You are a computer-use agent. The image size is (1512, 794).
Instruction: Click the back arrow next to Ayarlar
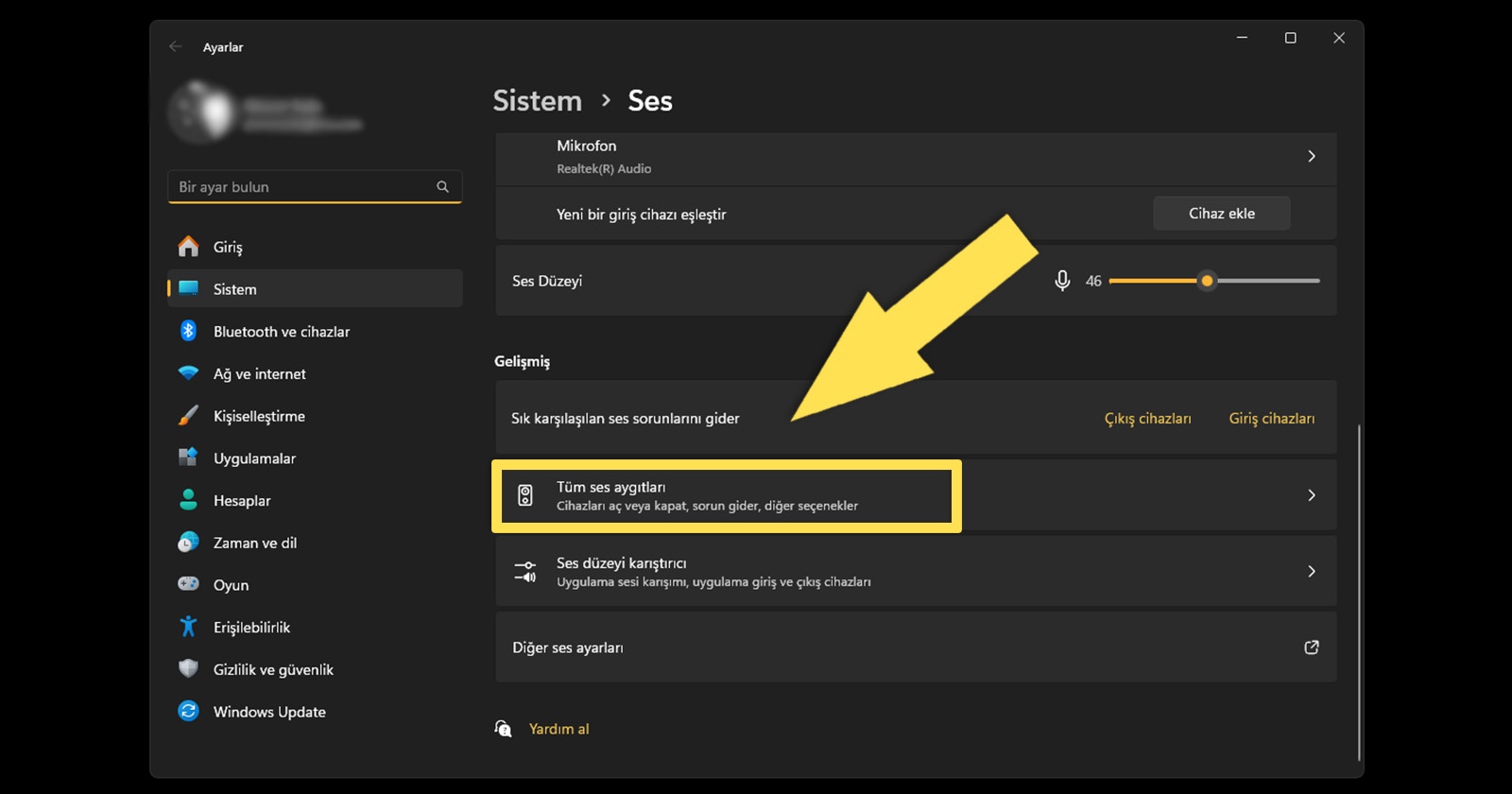coord(176,46)
